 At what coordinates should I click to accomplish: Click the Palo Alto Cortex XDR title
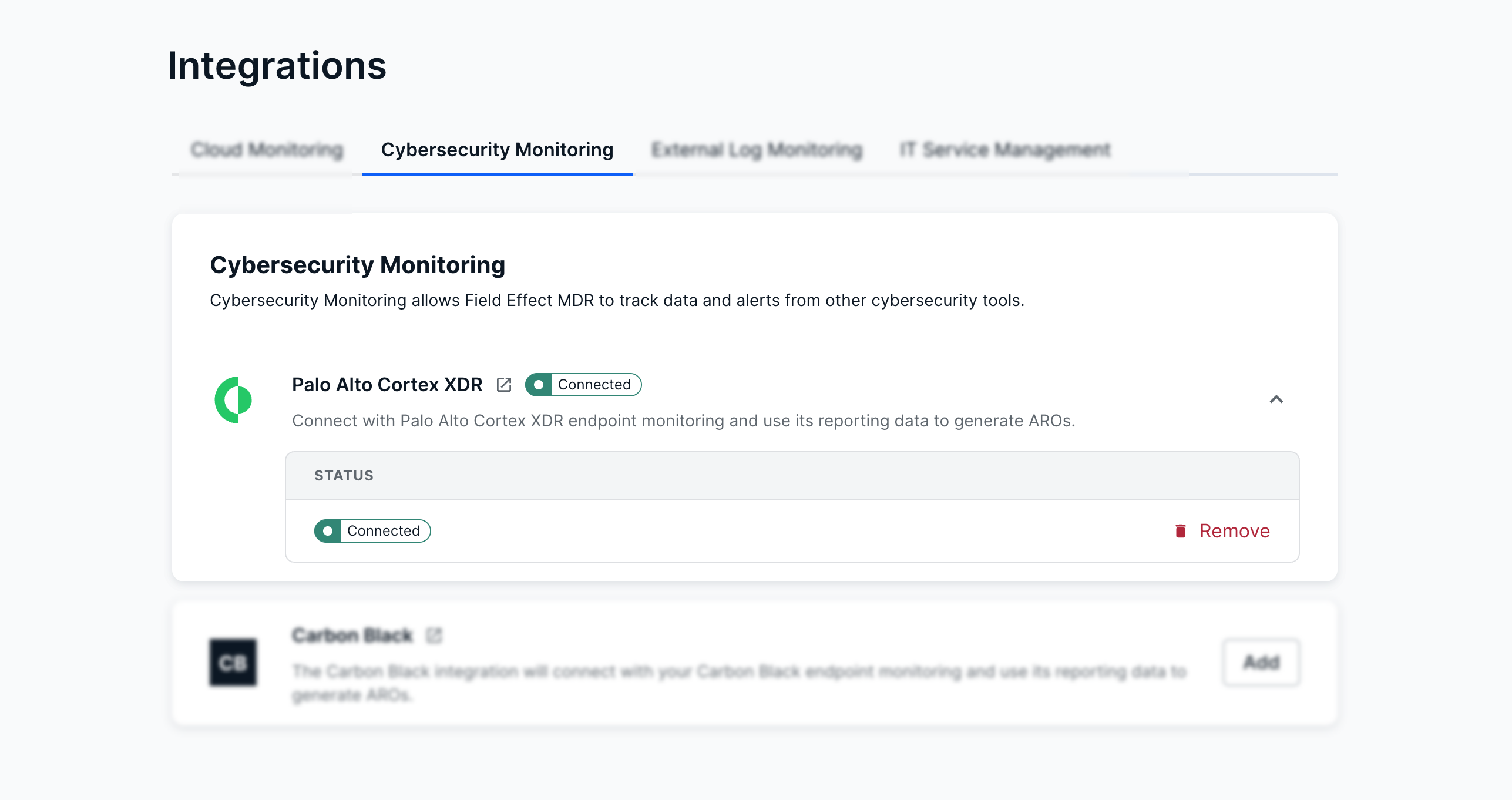(x=387, y=385)
